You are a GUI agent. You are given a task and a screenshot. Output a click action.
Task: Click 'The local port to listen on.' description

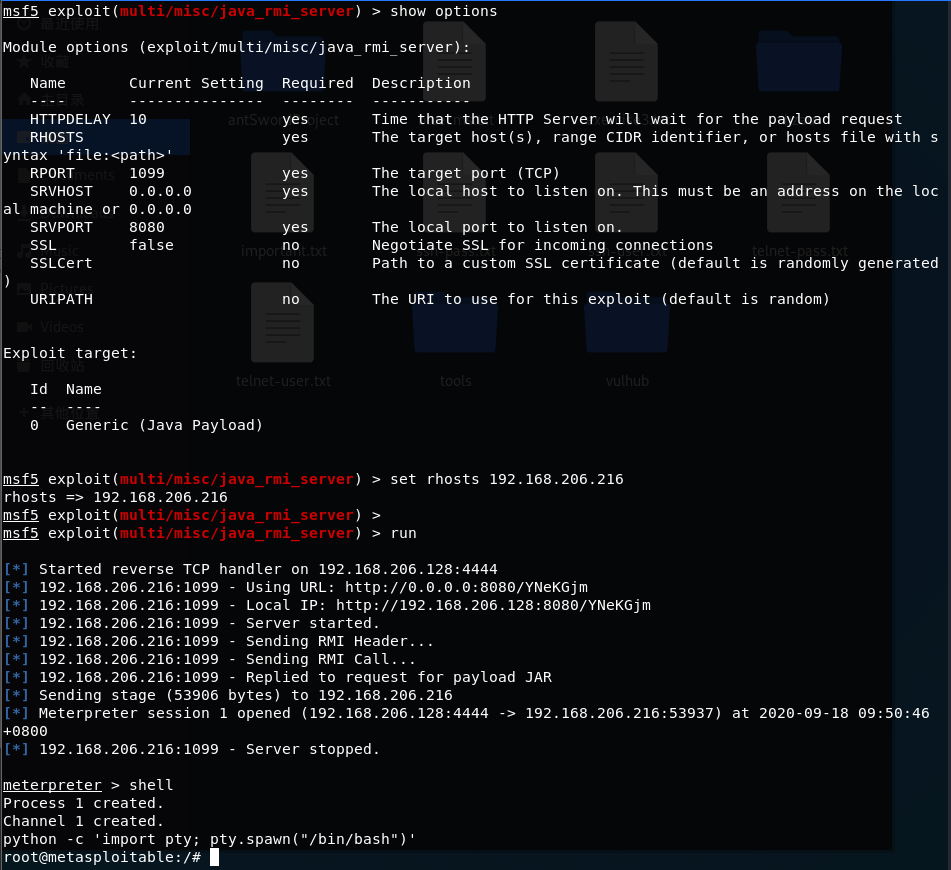coord(497,227)
